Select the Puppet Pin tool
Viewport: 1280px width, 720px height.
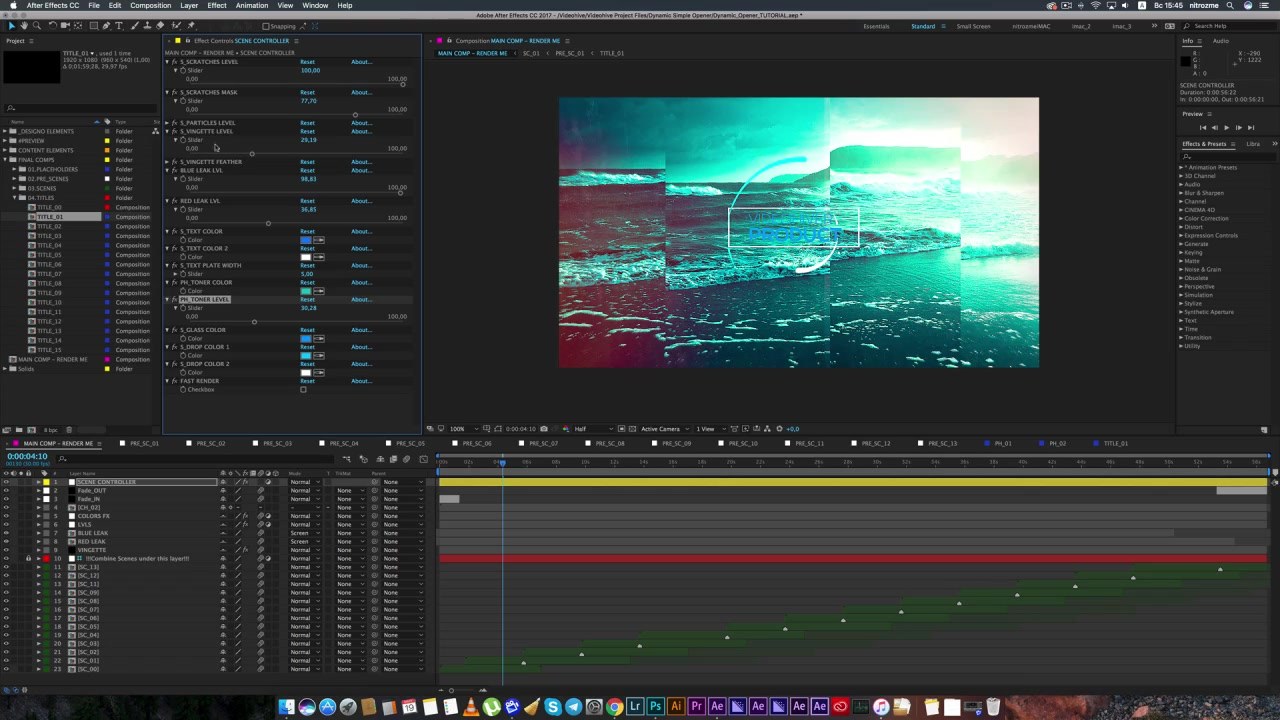pos(191,26)
